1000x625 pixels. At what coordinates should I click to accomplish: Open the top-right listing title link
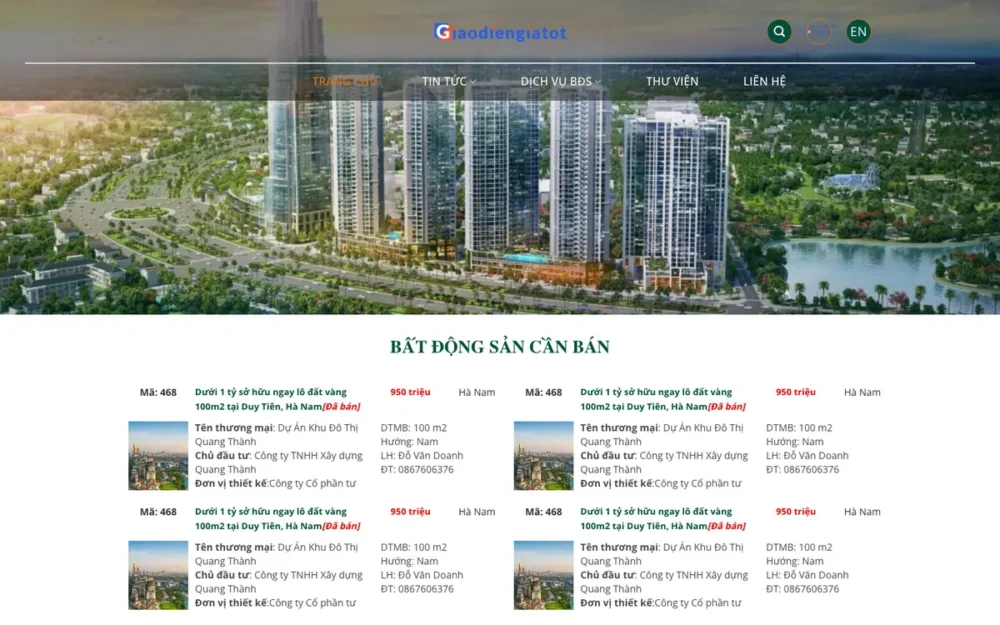pyautogui.click(x=663, y=399)
